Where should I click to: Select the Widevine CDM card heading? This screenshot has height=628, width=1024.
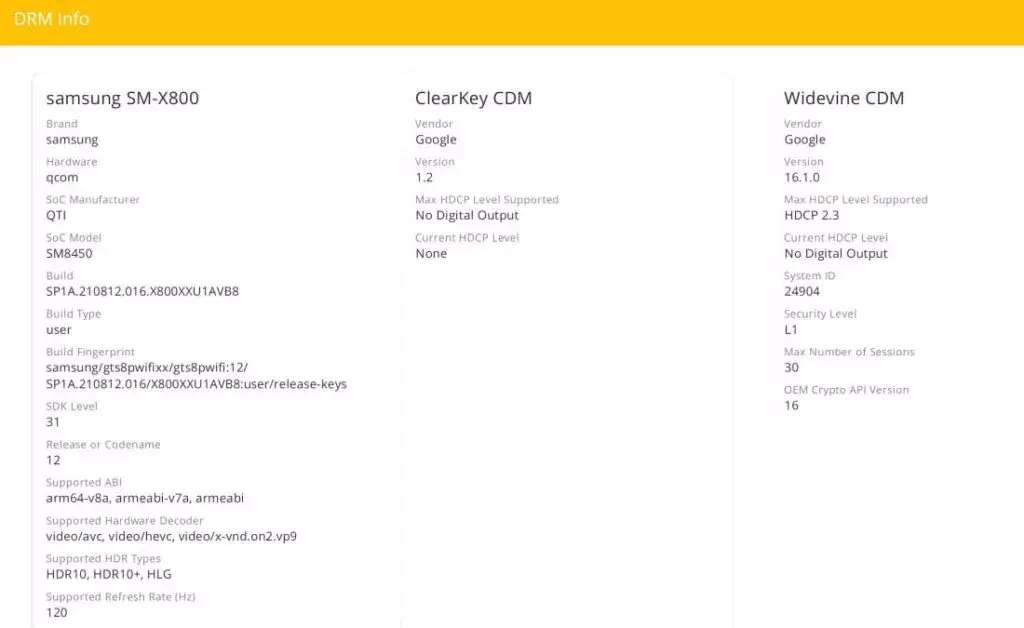point(844,98)
